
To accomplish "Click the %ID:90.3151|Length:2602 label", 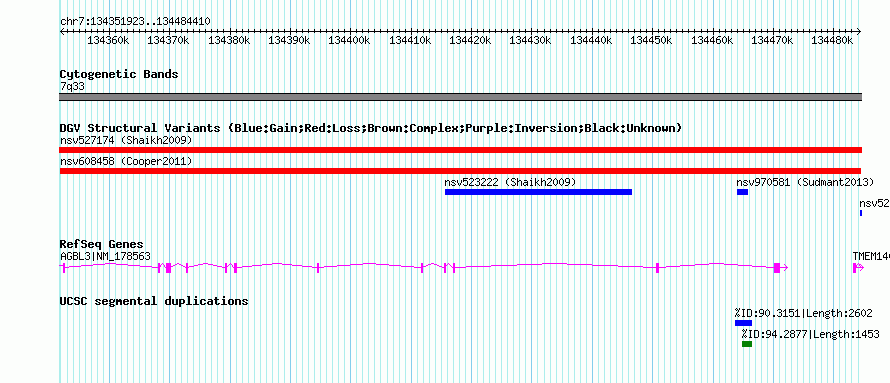I will pos(803,313).
